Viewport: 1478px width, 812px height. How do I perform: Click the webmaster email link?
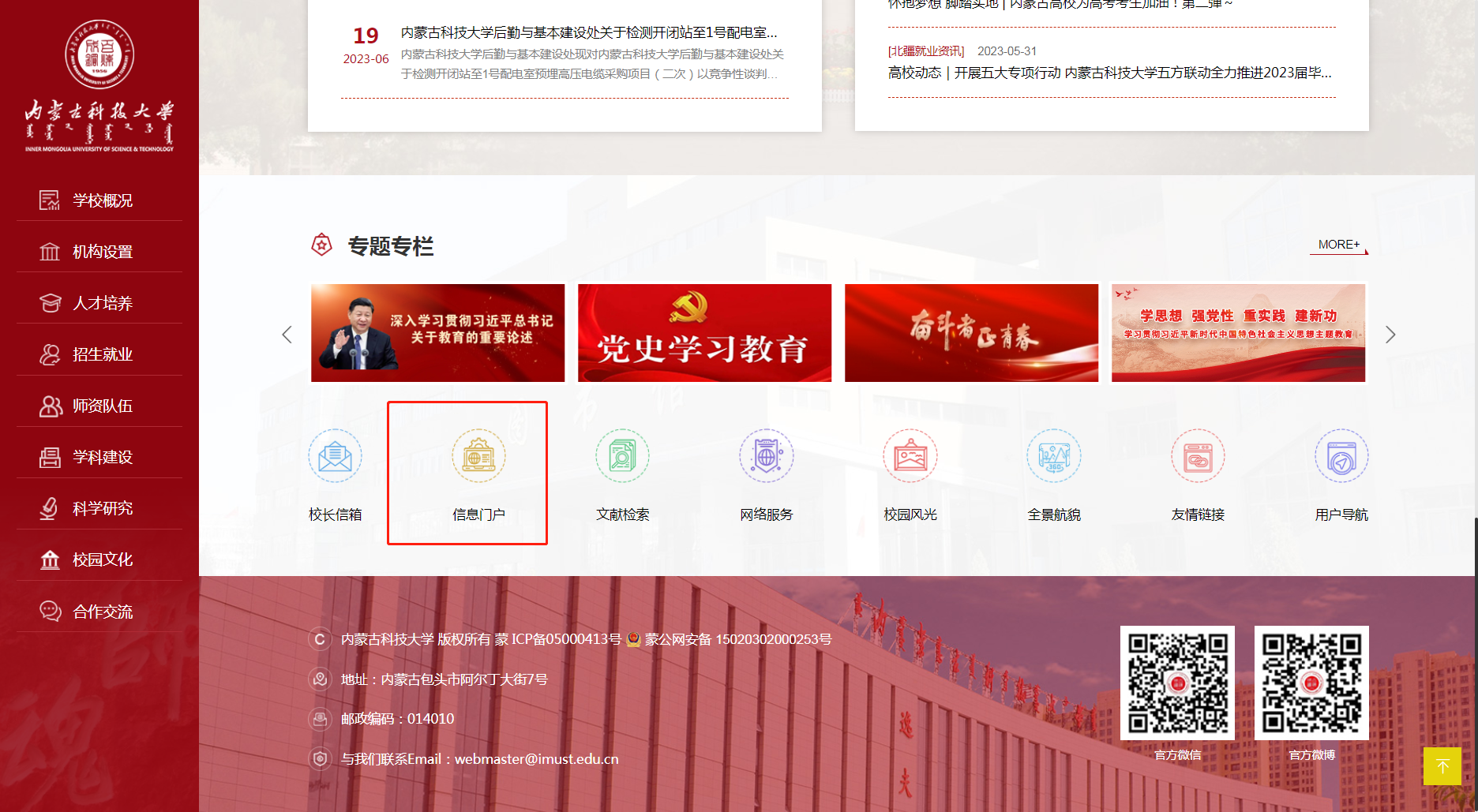pyautogui.click(x=537, y=758)
